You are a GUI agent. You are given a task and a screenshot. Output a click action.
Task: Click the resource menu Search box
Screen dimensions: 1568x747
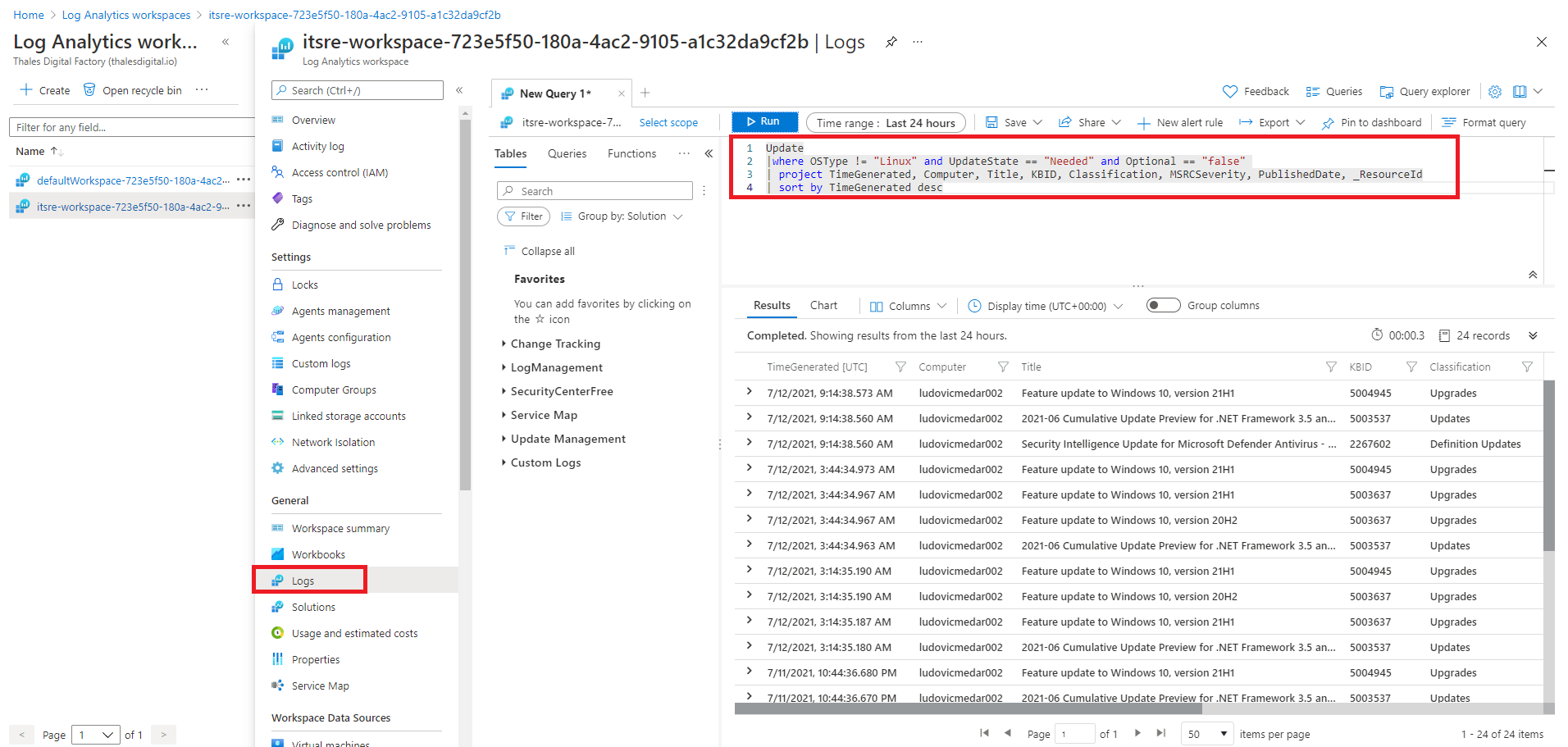tap(358, 90)
